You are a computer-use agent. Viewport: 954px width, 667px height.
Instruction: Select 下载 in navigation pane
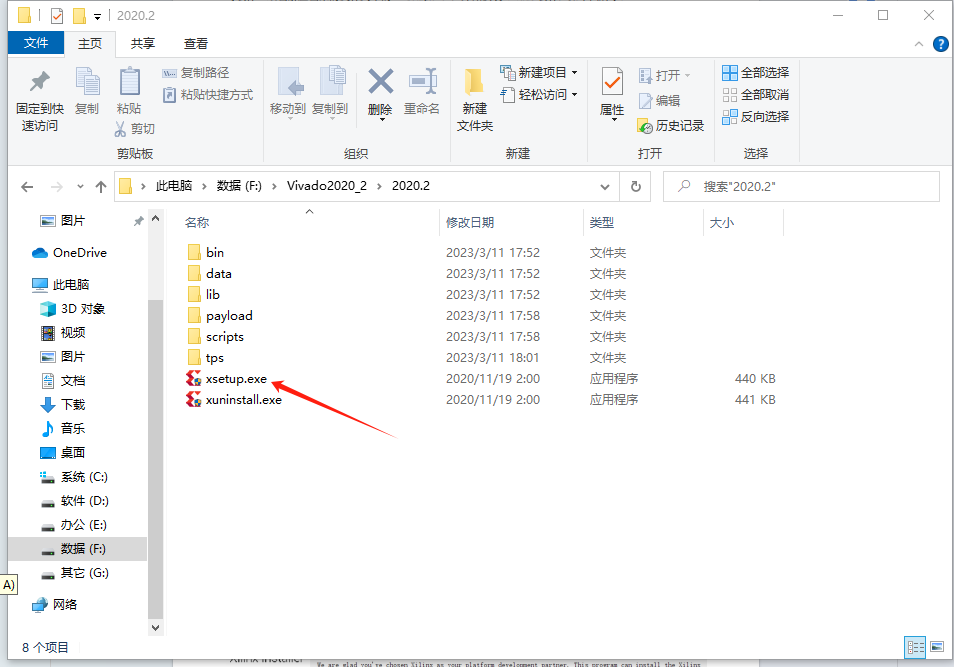(x=63, y=405)
